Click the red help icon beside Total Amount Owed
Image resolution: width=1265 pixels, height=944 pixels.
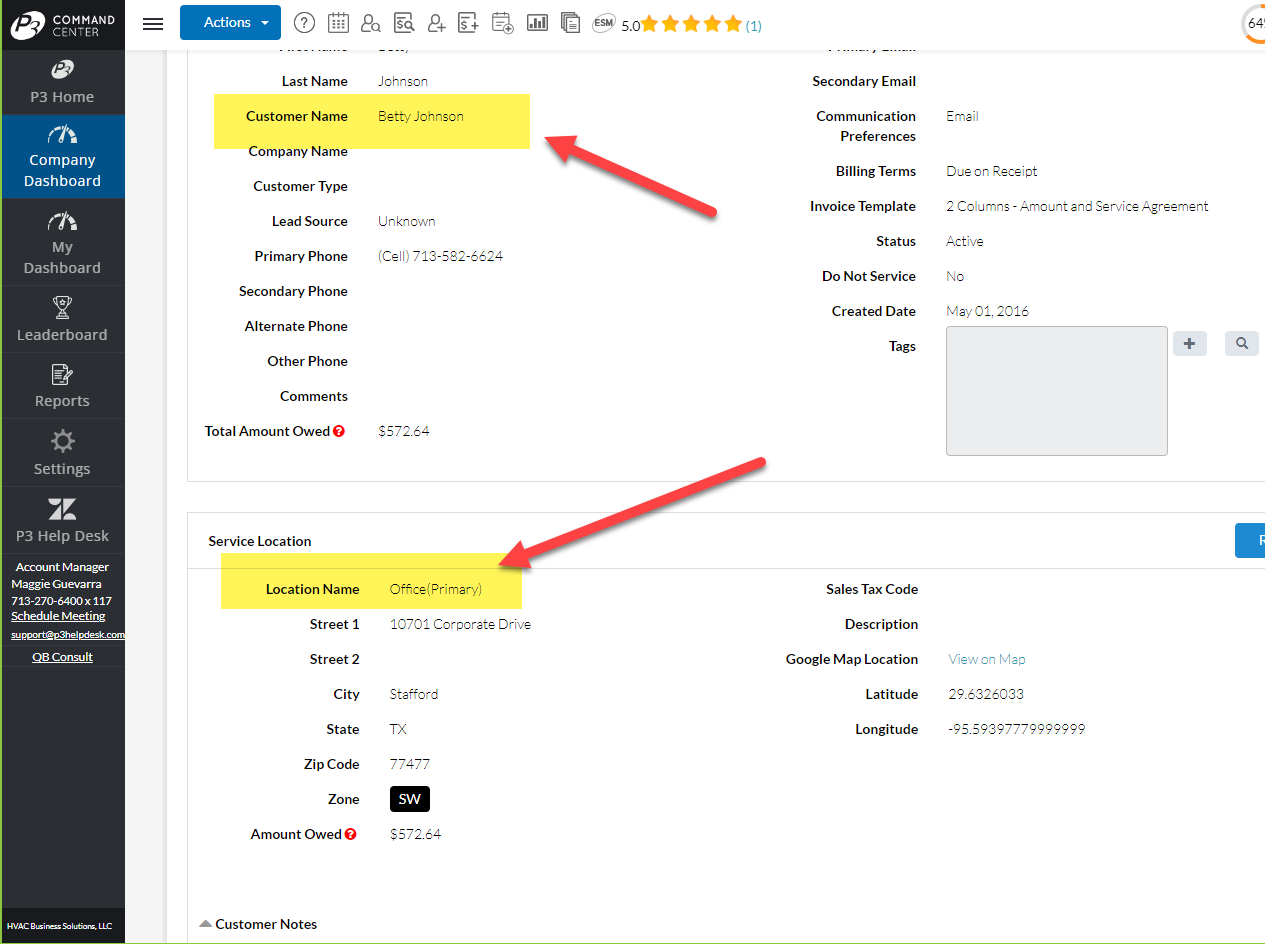(x=339, y=431)
